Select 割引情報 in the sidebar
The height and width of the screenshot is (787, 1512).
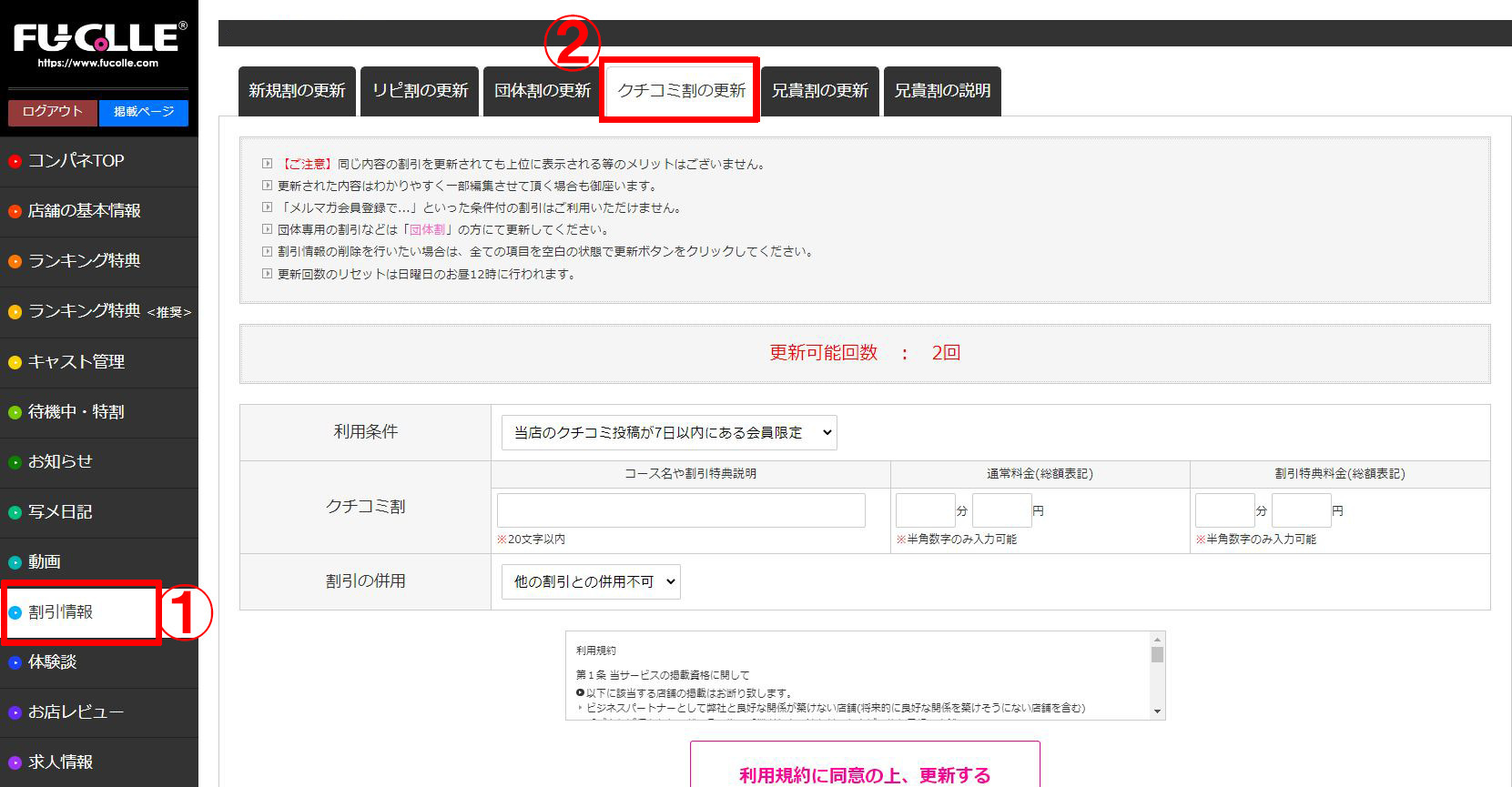click(x=61, y=612)
